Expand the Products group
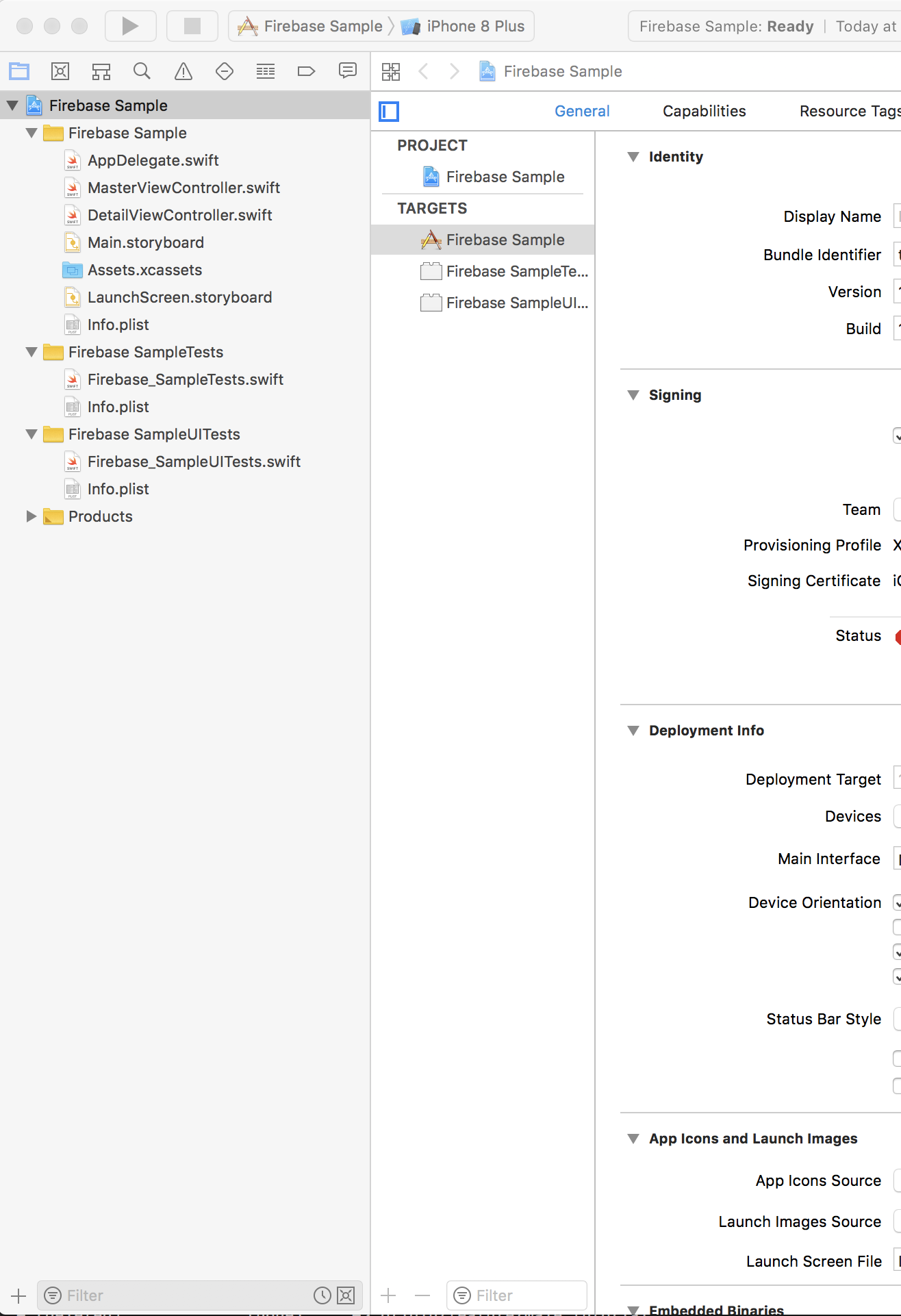This screenshot has width=901, height=1316. coord(31,516)
